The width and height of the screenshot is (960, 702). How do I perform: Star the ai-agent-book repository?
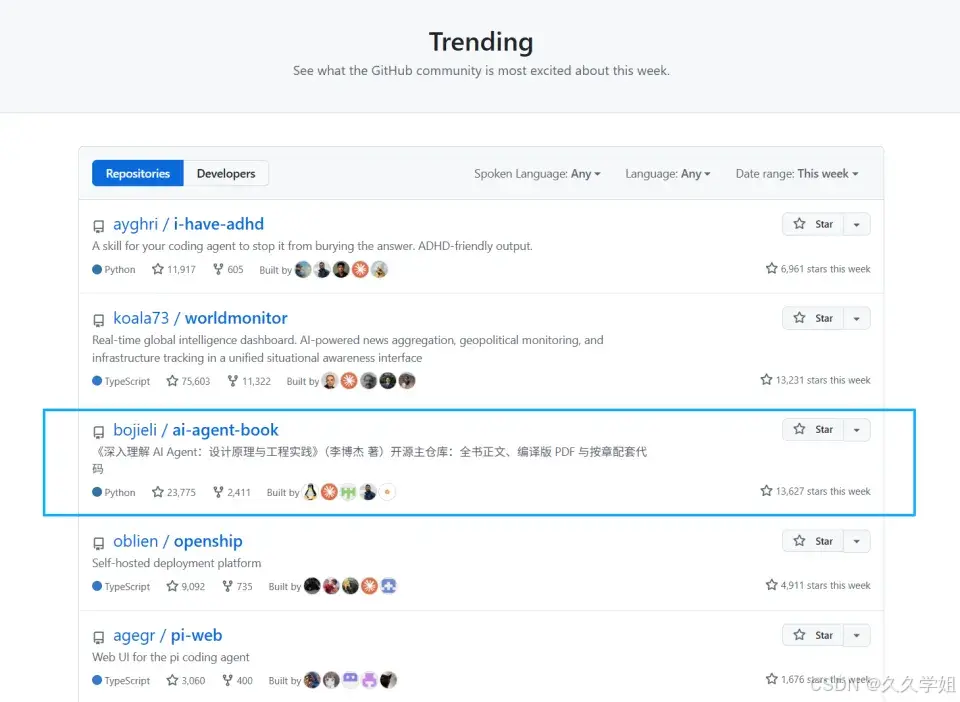(813, 430)
